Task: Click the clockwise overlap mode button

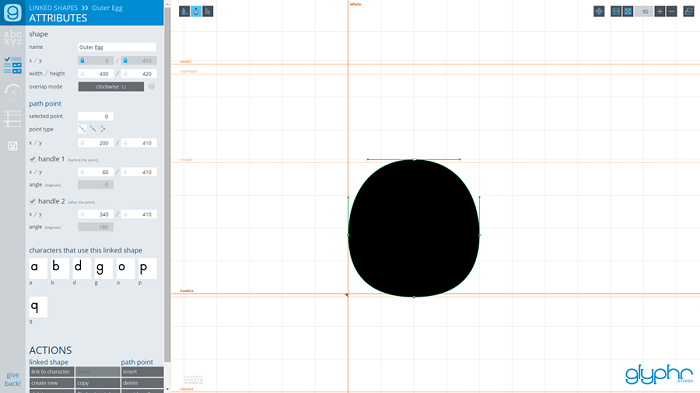Action: [x=111, y=87]
